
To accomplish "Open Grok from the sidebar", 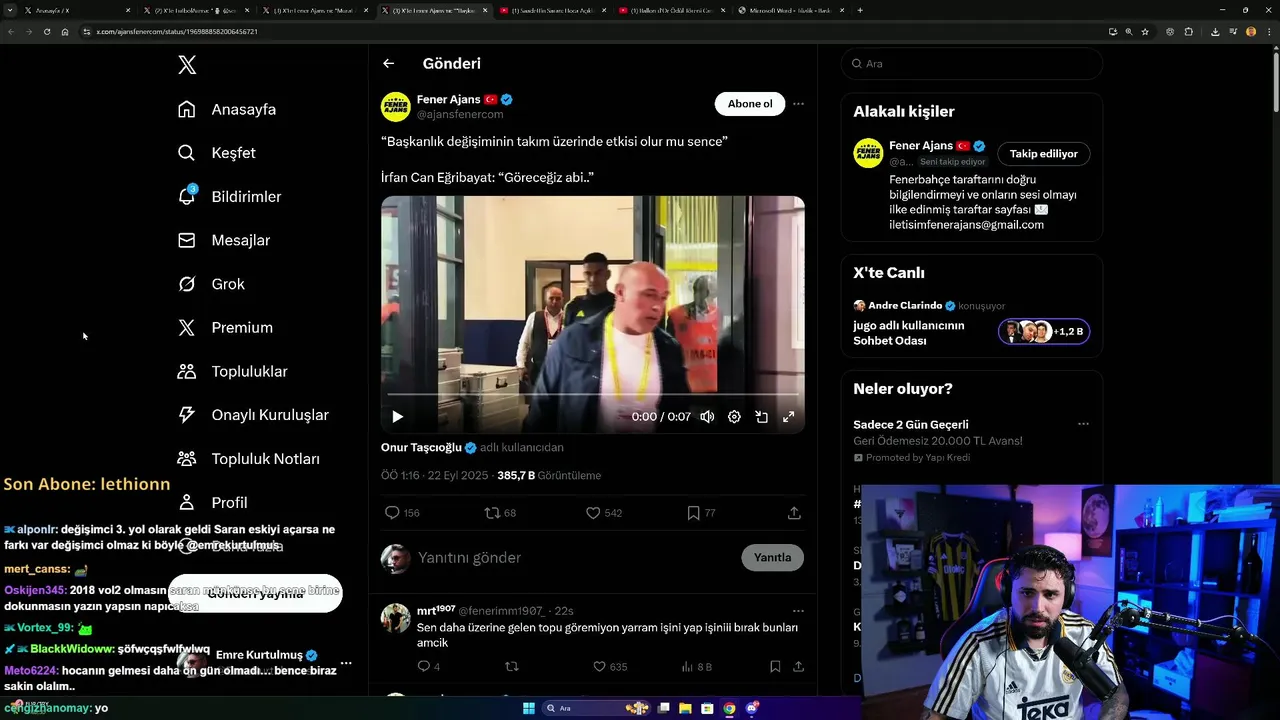I will point(211,284).
